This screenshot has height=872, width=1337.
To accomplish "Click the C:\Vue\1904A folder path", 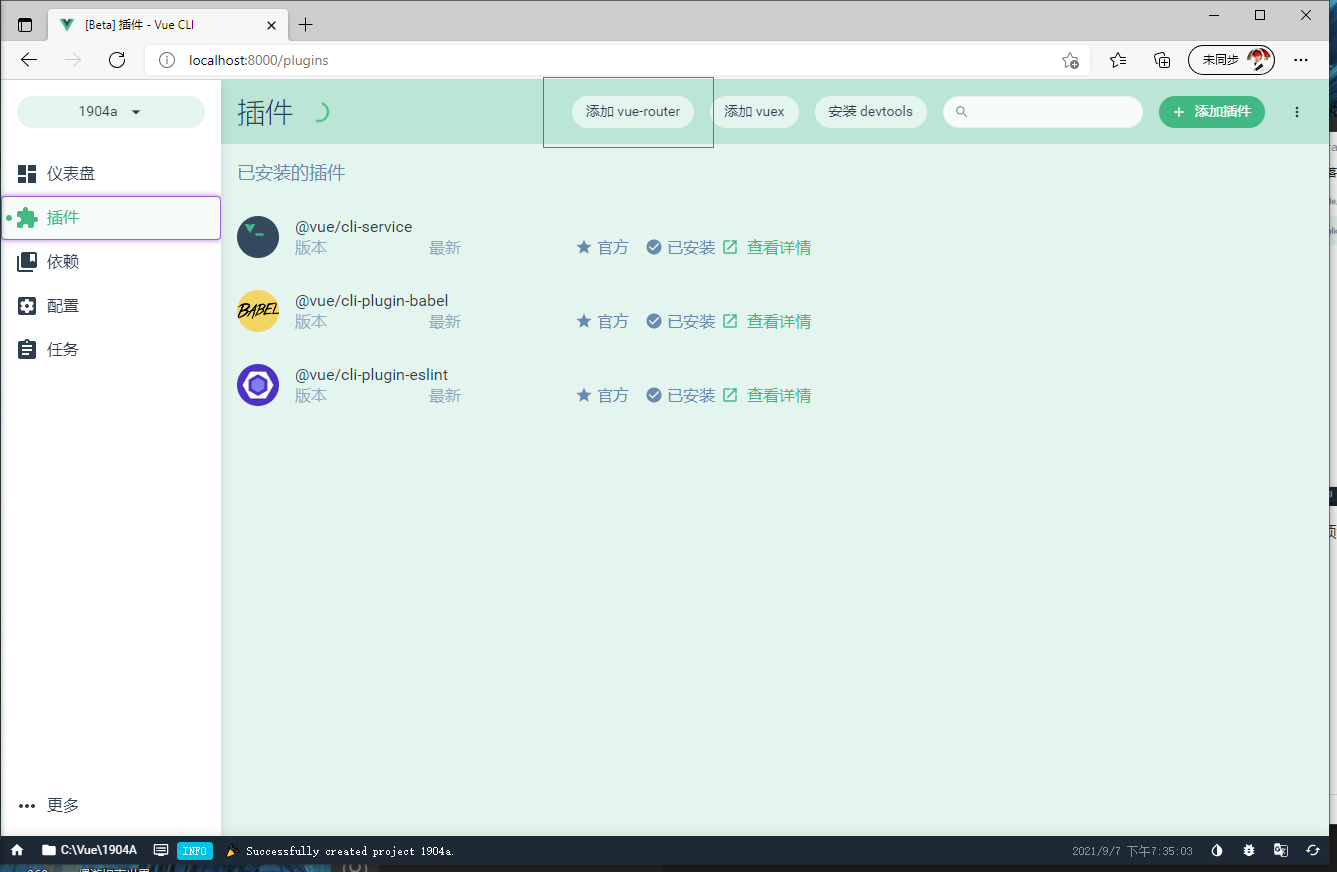I will coord(89,850).
